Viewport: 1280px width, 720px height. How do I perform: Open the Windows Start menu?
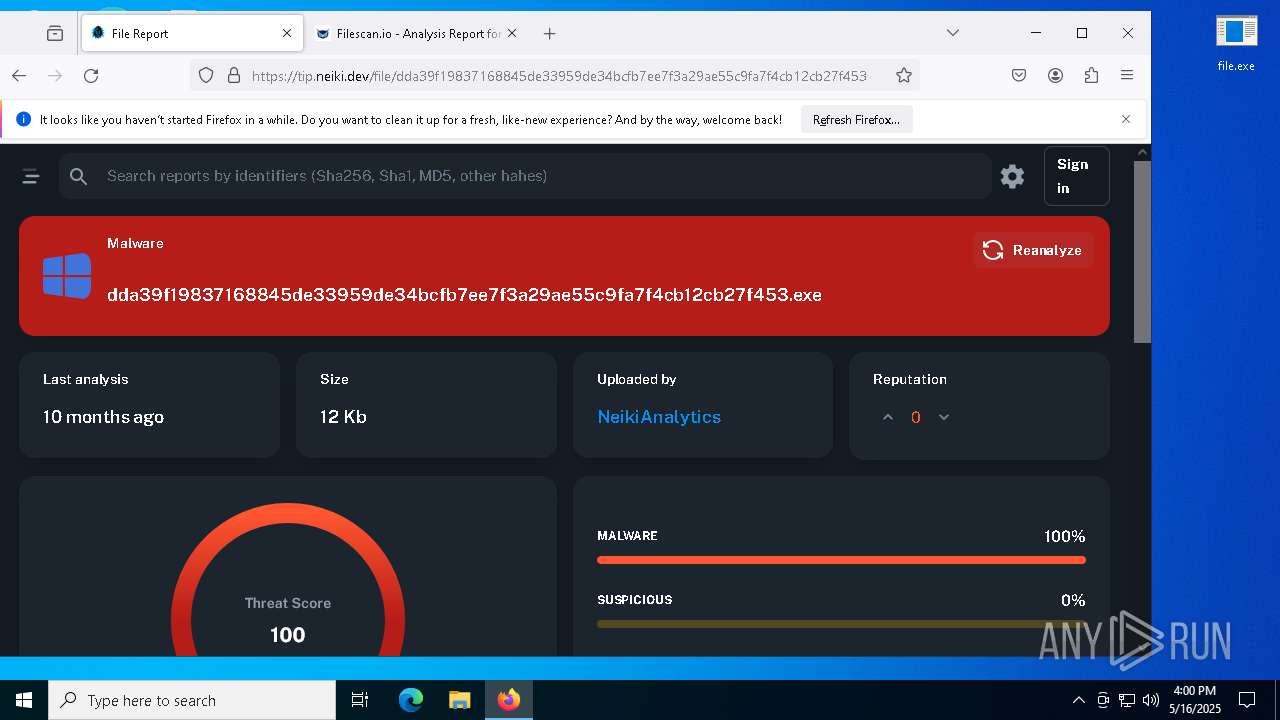(x=24, y=700)
